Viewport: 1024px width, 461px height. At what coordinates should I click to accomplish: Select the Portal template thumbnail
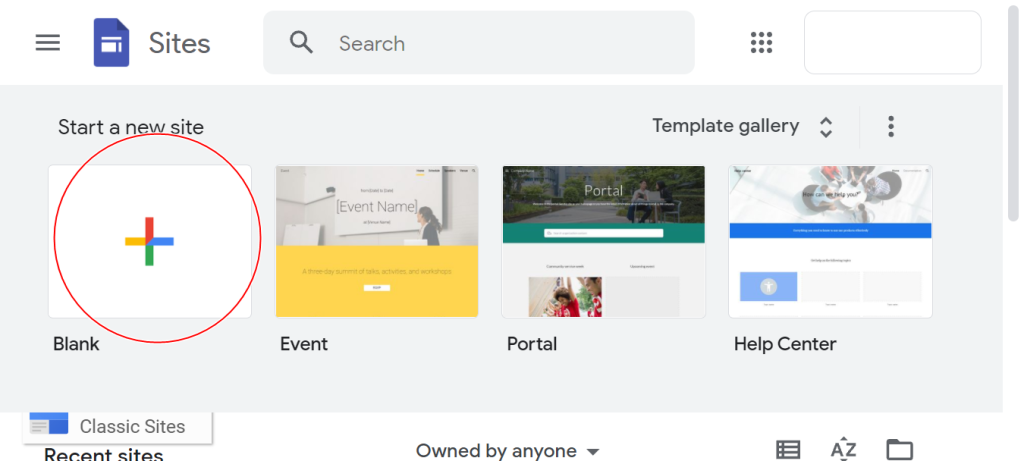(x=603, y=241)
